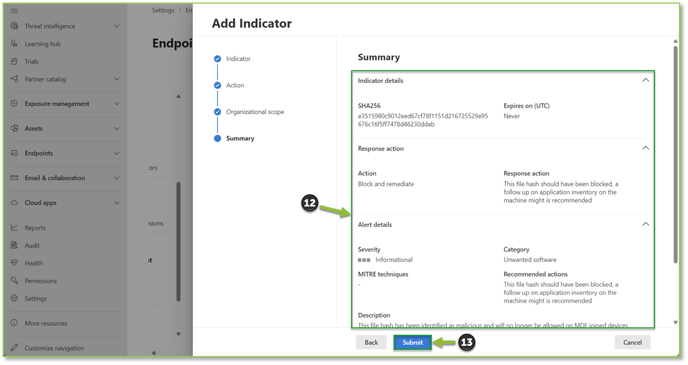This screenshot has height=365, width=688.
Task: Select the Action step checkmark
Action: tap(217, 85)
